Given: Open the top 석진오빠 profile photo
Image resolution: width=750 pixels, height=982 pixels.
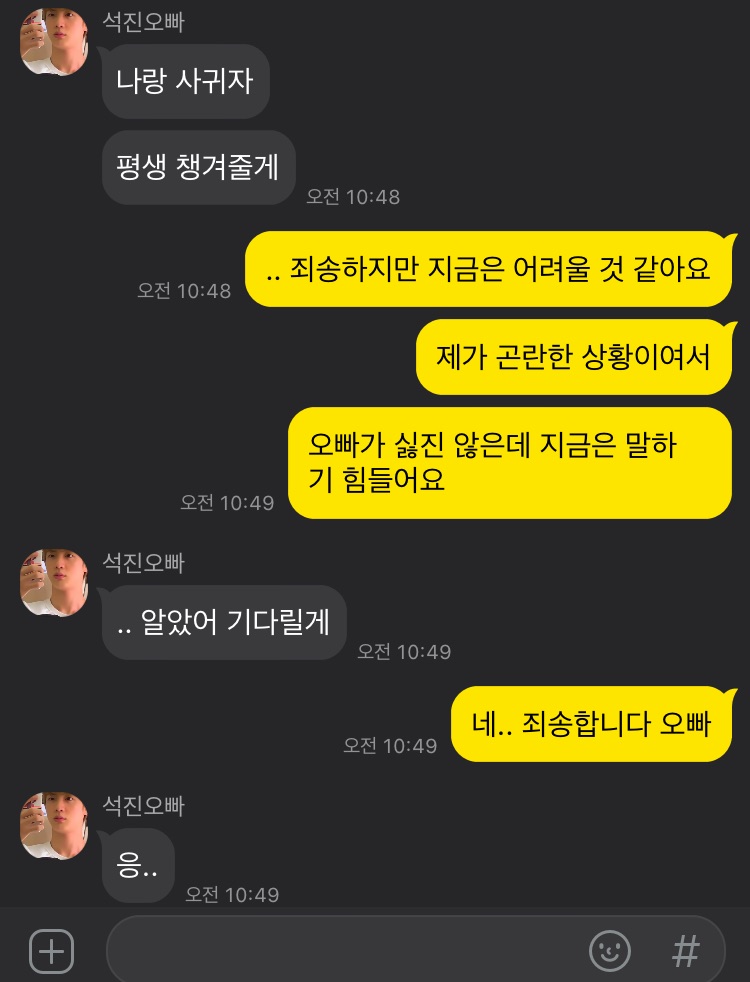Looking at the screenshot, I should pyautogui.click(x=54, y=42).
